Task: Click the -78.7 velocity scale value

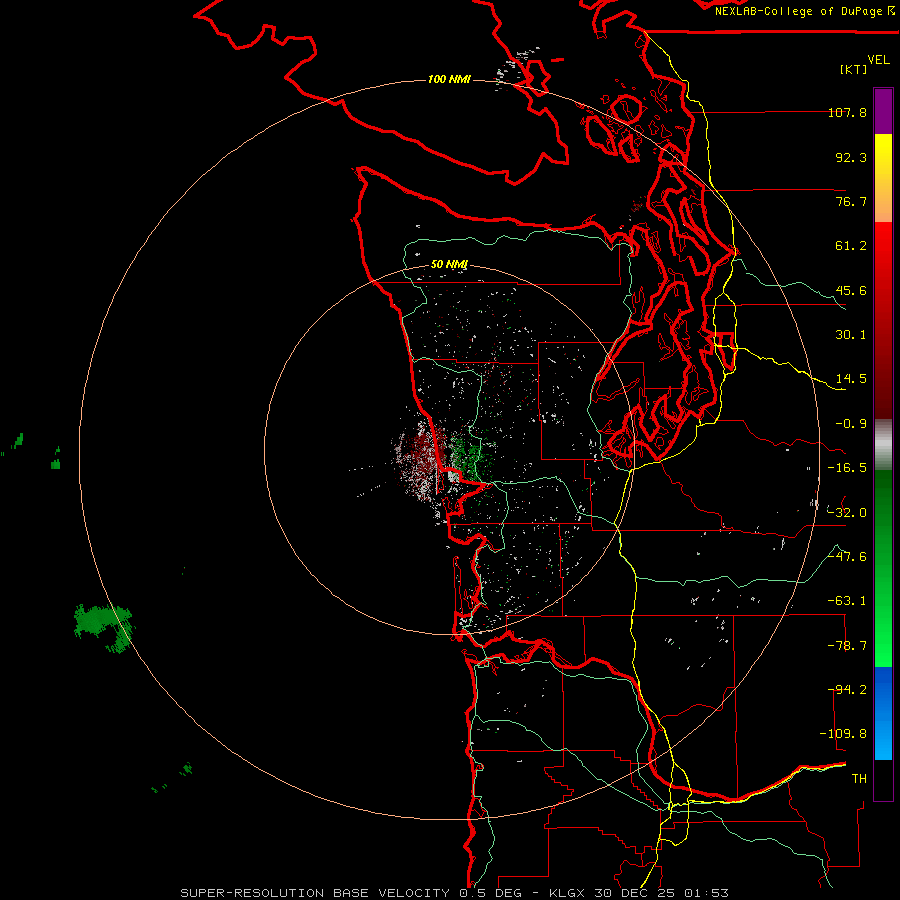Action: [x=847, y=646]
